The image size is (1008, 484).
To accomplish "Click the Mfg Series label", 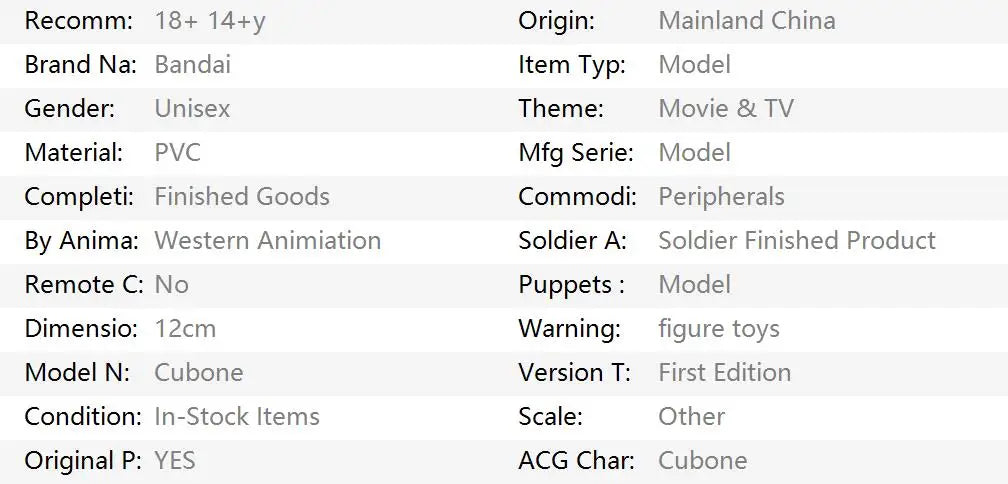I will click(x=575, y=153).
